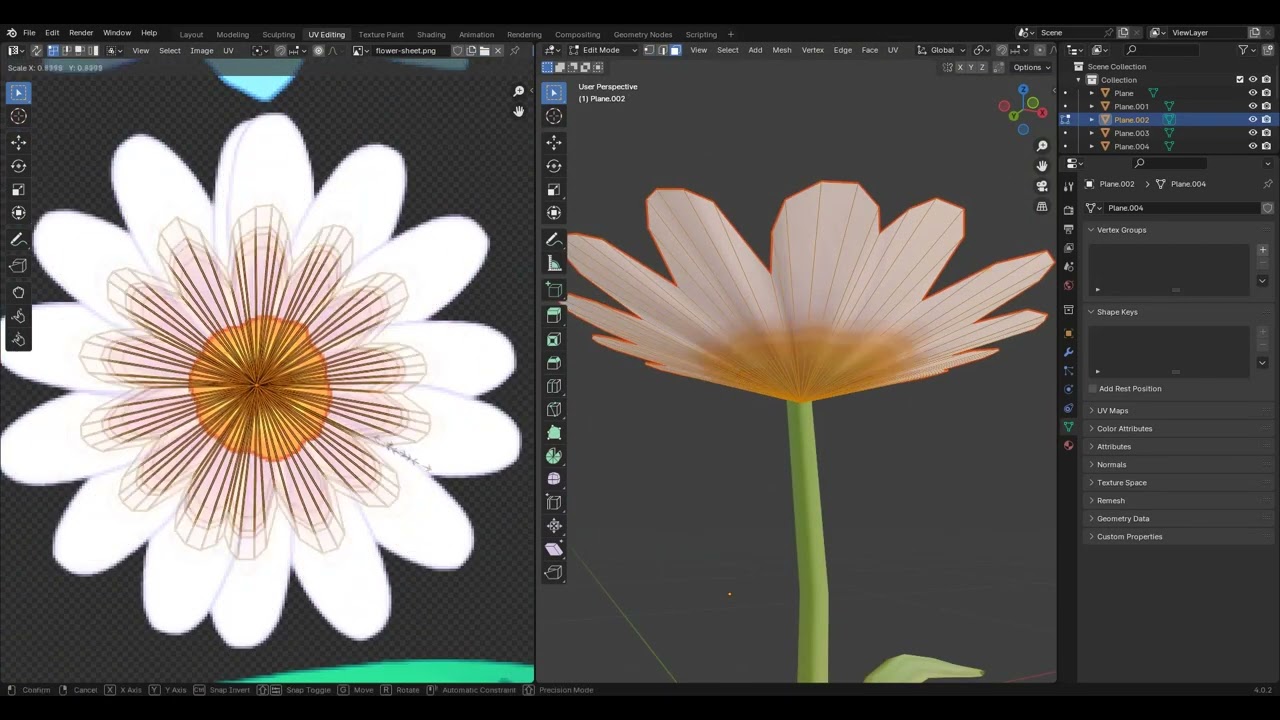Enable the Add Rest Position checkbox

1093,388
